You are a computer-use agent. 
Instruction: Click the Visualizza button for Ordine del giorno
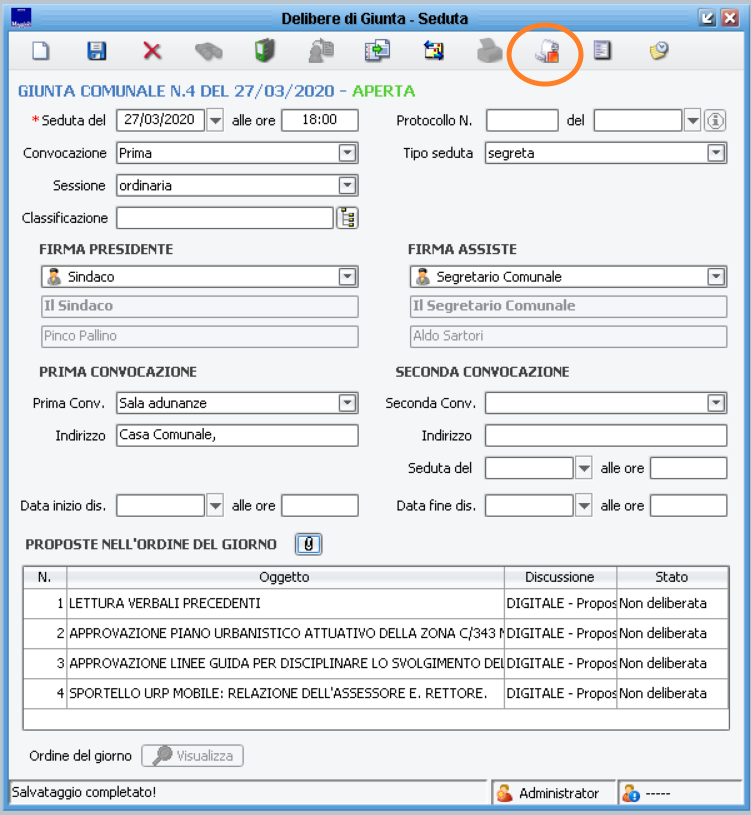point(193,756)
